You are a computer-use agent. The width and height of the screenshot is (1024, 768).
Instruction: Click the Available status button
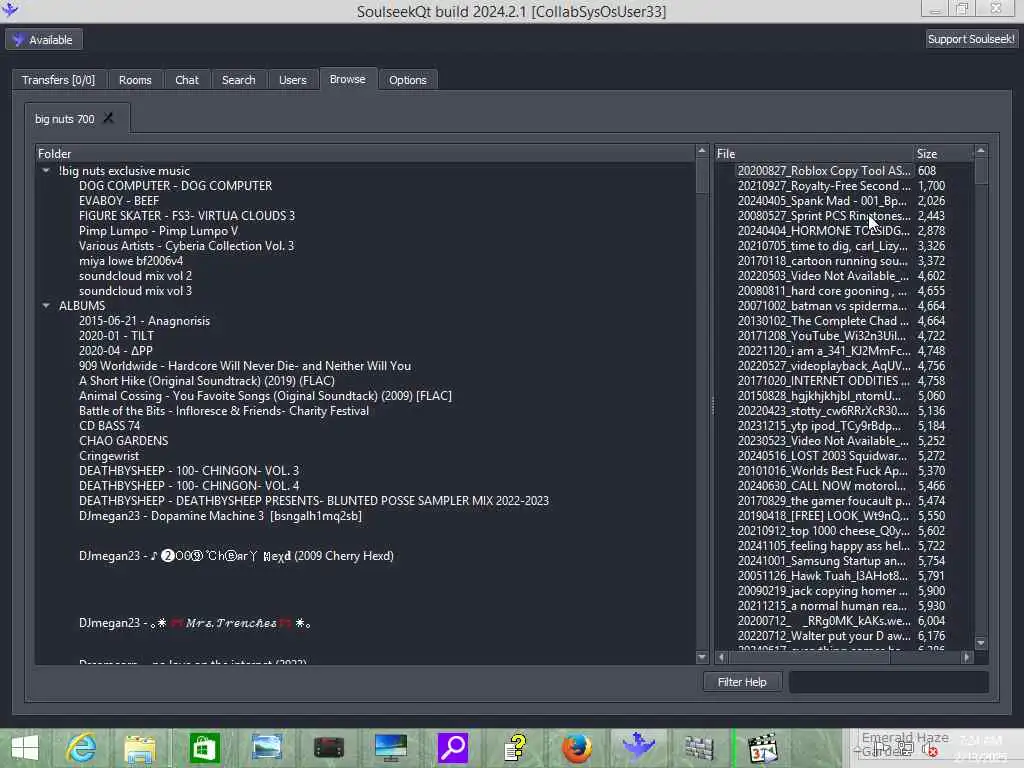pos(44,40)
